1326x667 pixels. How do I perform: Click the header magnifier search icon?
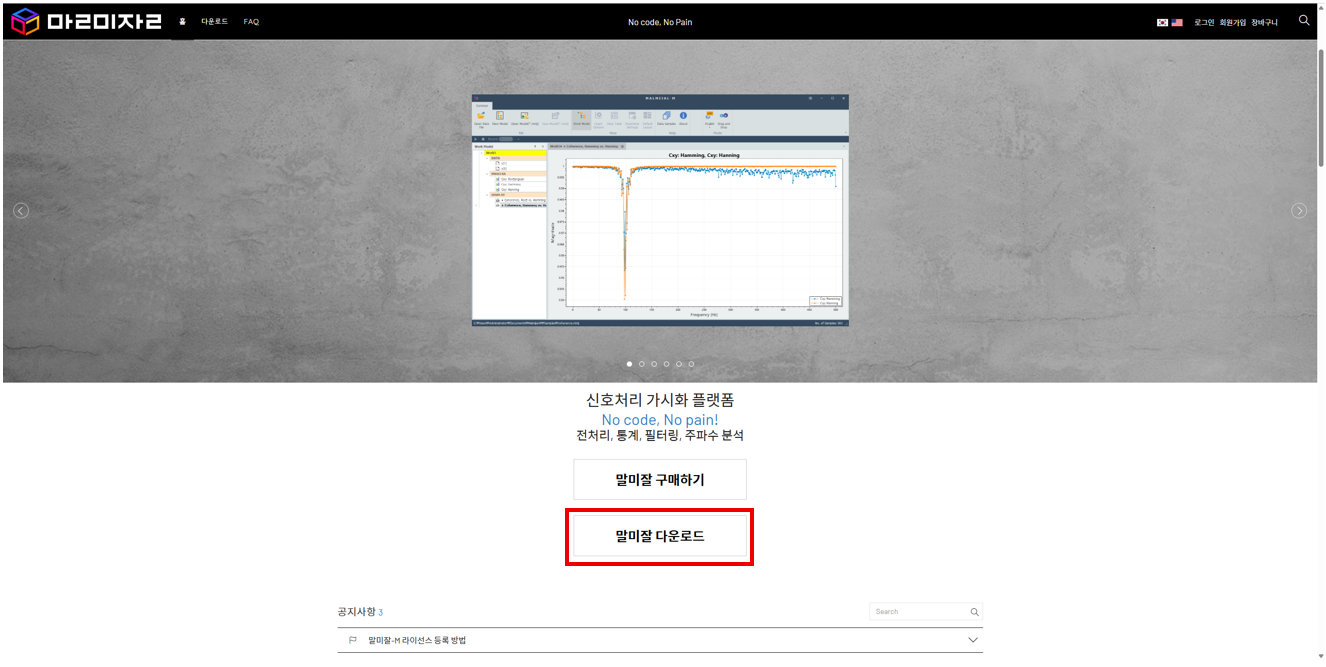pos(1304,20)
